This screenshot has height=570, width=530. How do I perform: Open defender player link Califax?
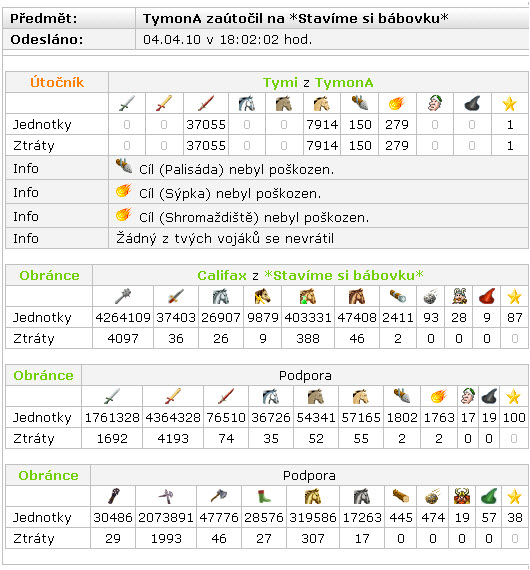pyautogui.click(x=222, y=276)
